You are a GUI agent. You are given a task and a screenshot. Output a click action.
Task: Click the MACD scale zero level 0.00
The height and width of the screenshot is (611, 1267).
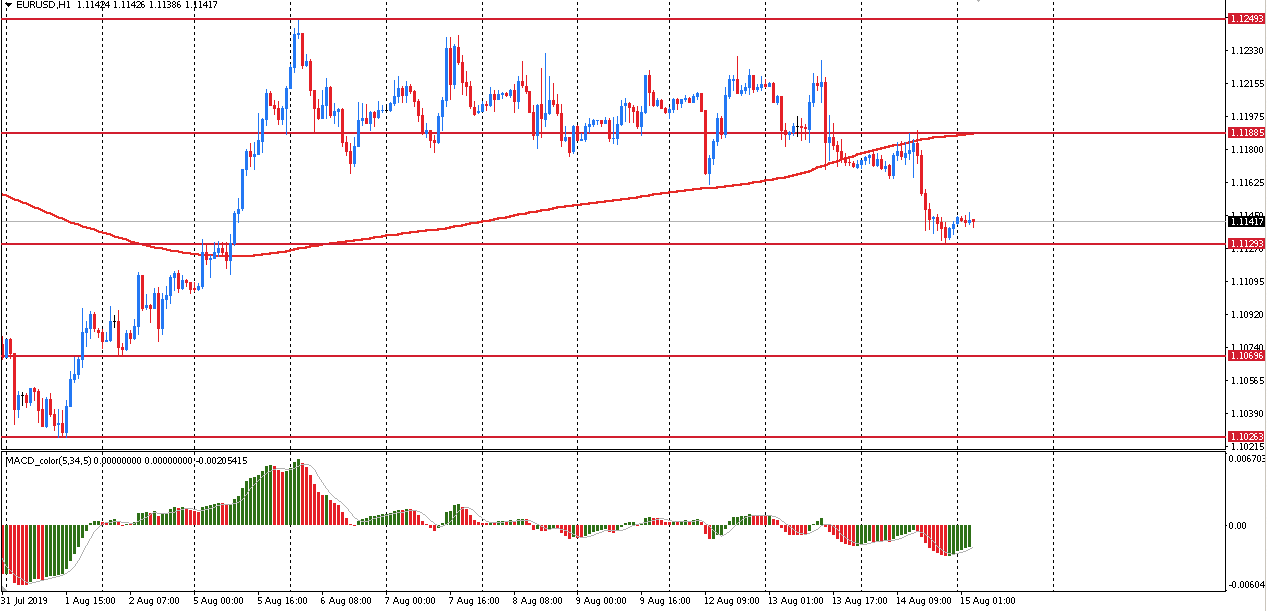(1238, 525)
